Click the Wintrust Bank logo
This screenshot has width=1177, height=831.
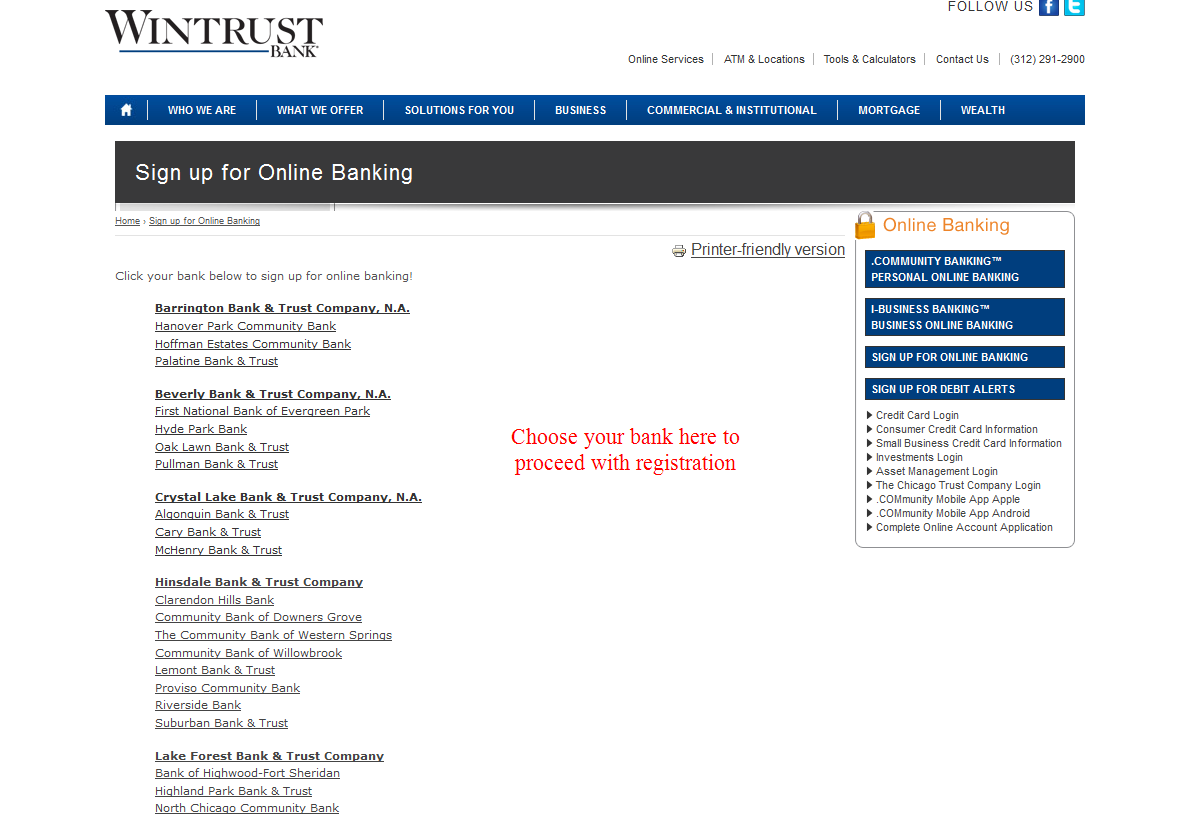click(x=214, y=33)
